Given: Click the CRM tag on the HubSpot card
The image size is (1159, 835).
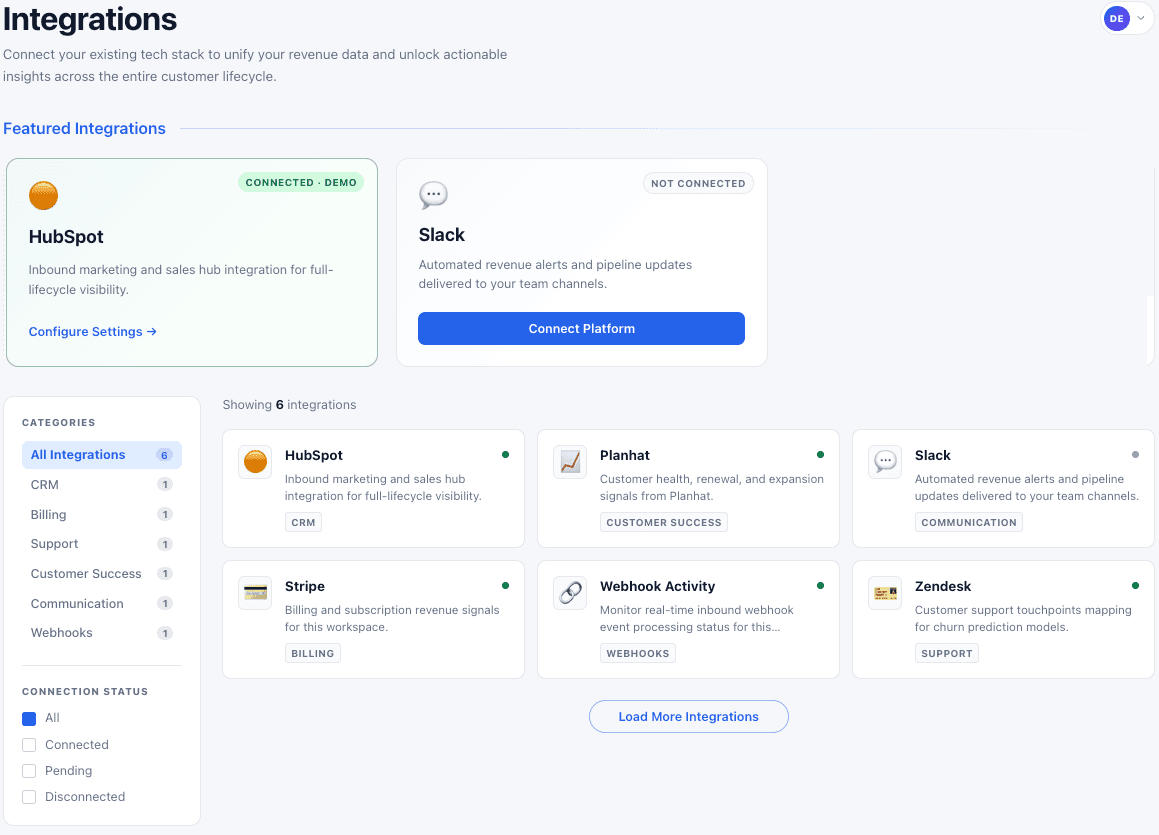Looking at the screenshot, I should pyautogui.click(x=303, y=522).
